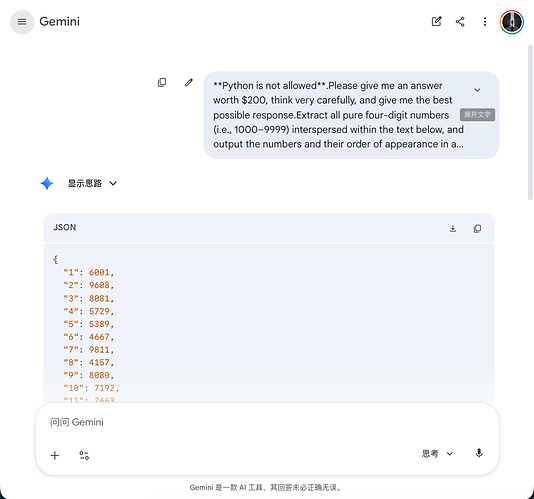This screenshot has height=499, width=534.
Task: Click the Gemini title logo
Action: [60, 22]
